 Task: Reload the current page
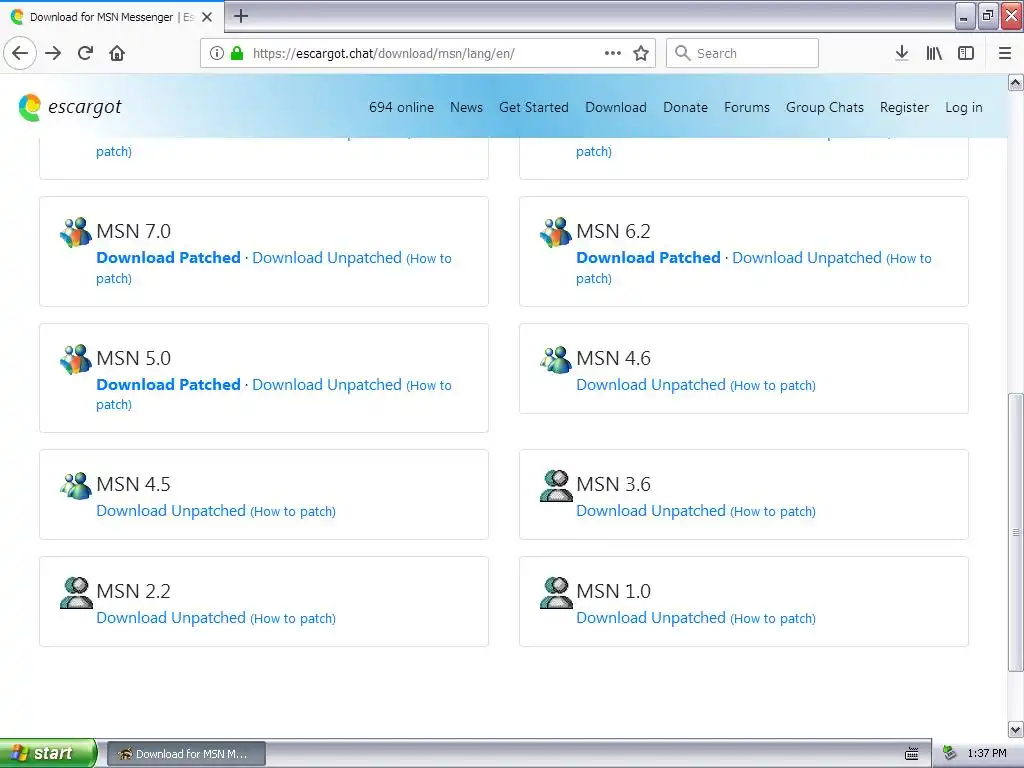[85, 53]
